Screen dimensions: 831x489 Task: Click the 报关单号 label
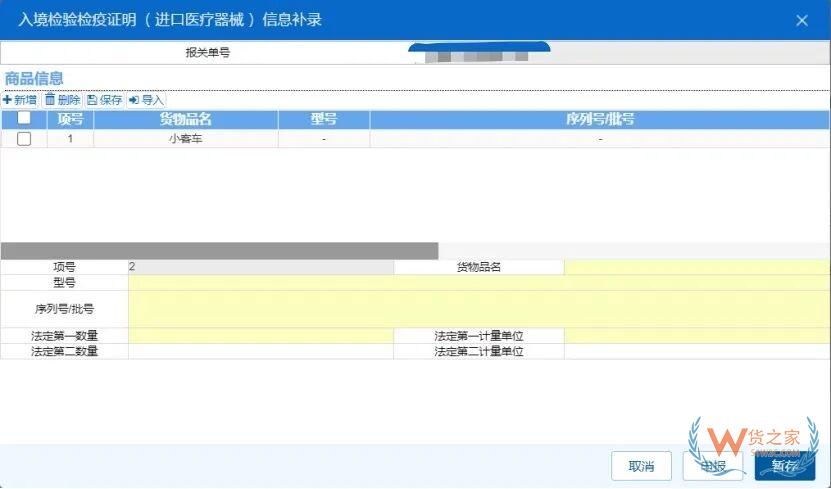coord(208,52)
